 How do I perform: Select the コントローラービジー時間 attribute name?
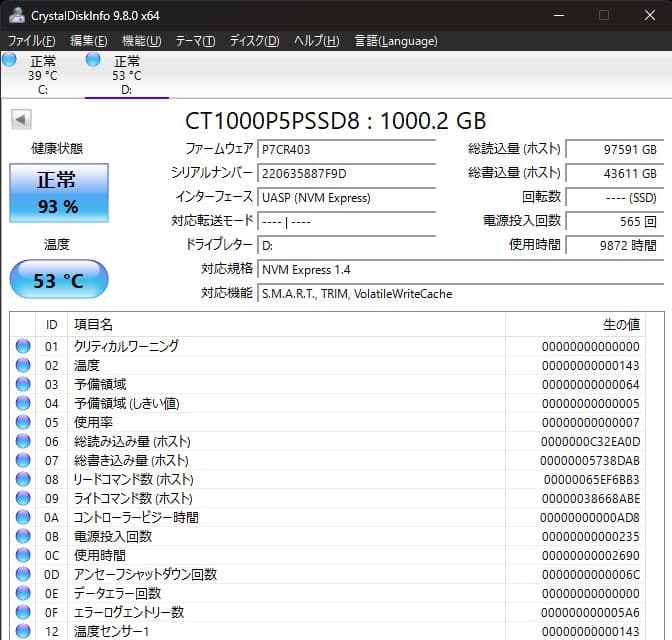click(x=136, y=517)
